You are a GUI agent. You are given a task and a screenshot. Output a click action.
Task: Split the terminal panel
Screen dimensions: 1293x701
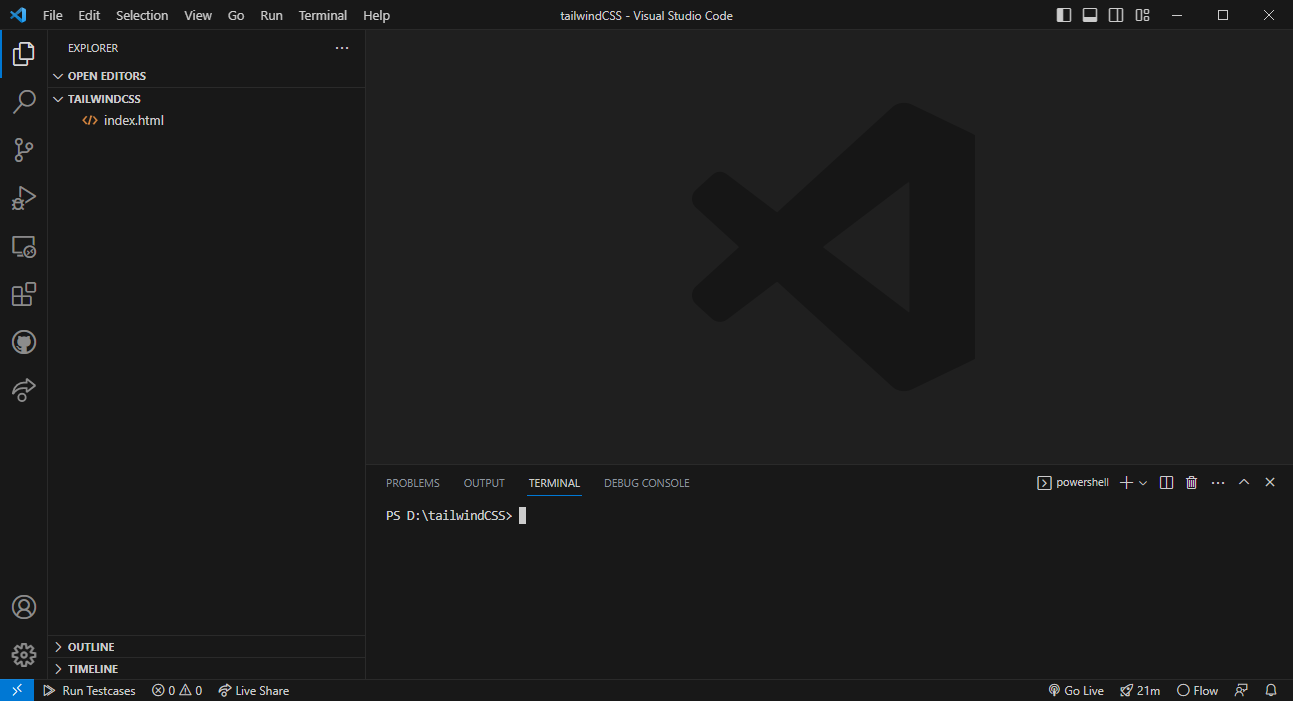(1166, 483)
